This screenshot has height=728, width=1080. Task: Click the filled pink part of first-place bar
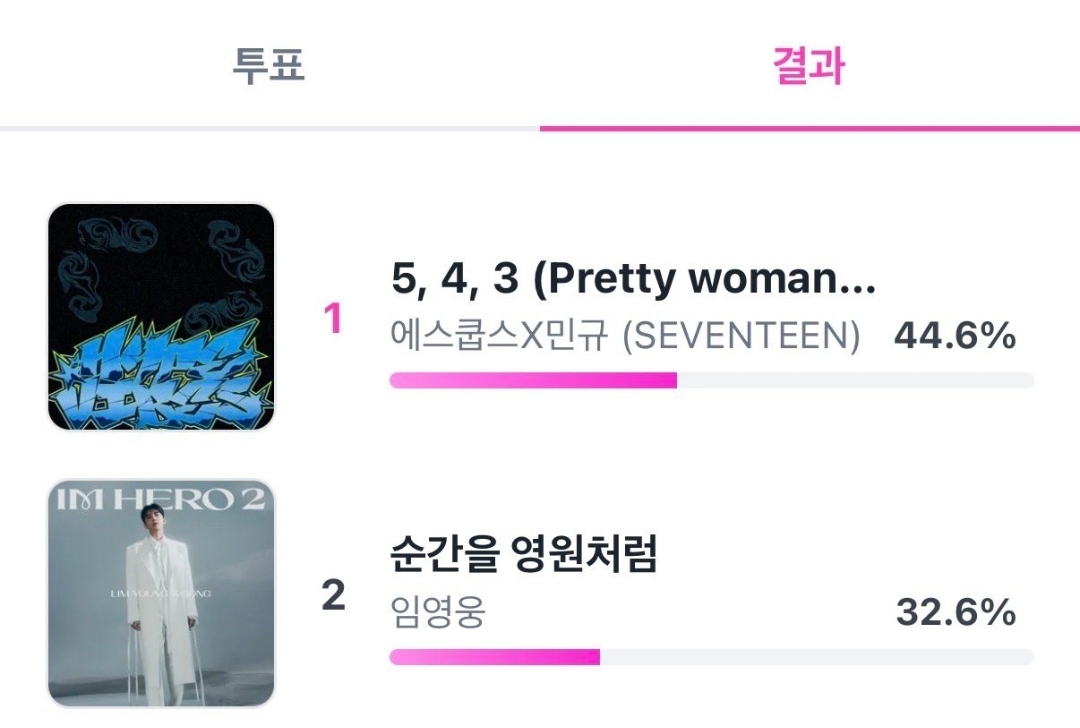point(533,380)
